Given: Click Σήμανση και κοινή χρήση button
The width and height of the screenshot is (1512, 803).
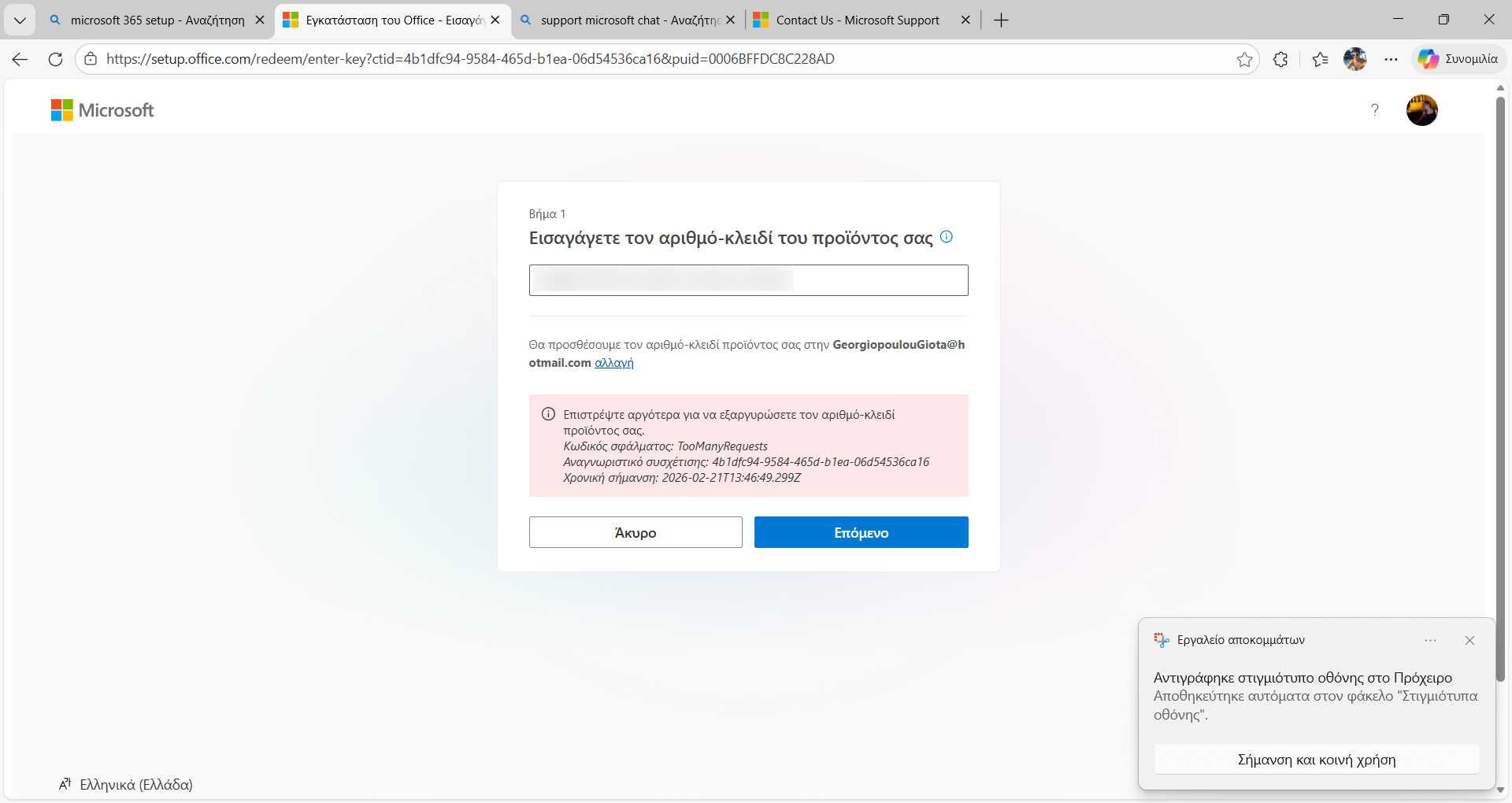Looking at the screenshot, I should point(1317,760).
